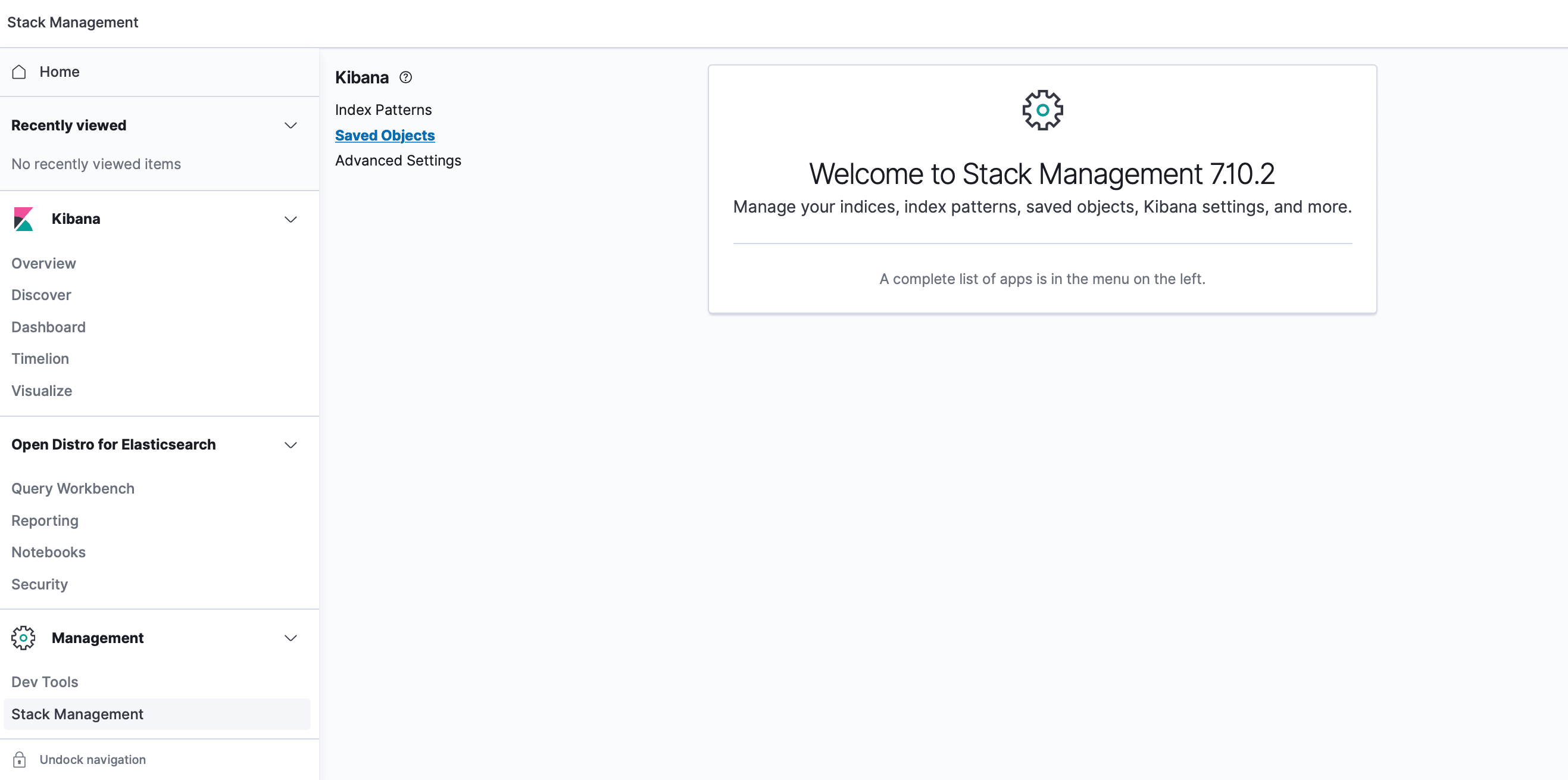The height and width of the screenshot is (780, 1568).
Task: Open Index Patterns settings
Action: [383, 110]
